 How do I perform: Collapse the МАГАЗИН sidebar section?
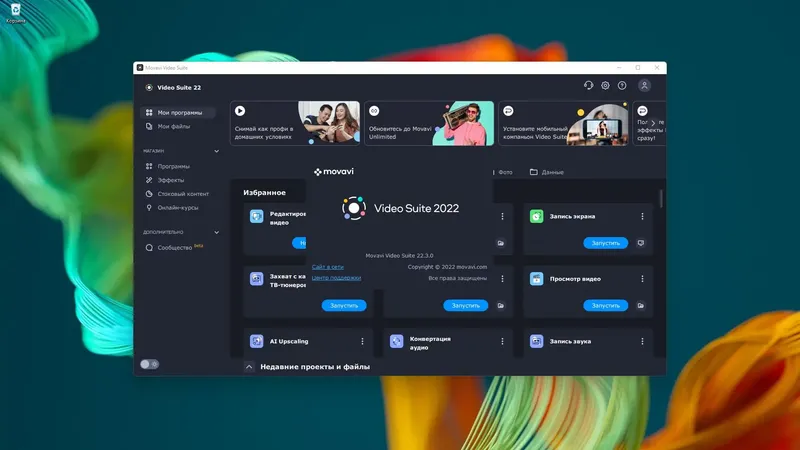pos(216,152)
